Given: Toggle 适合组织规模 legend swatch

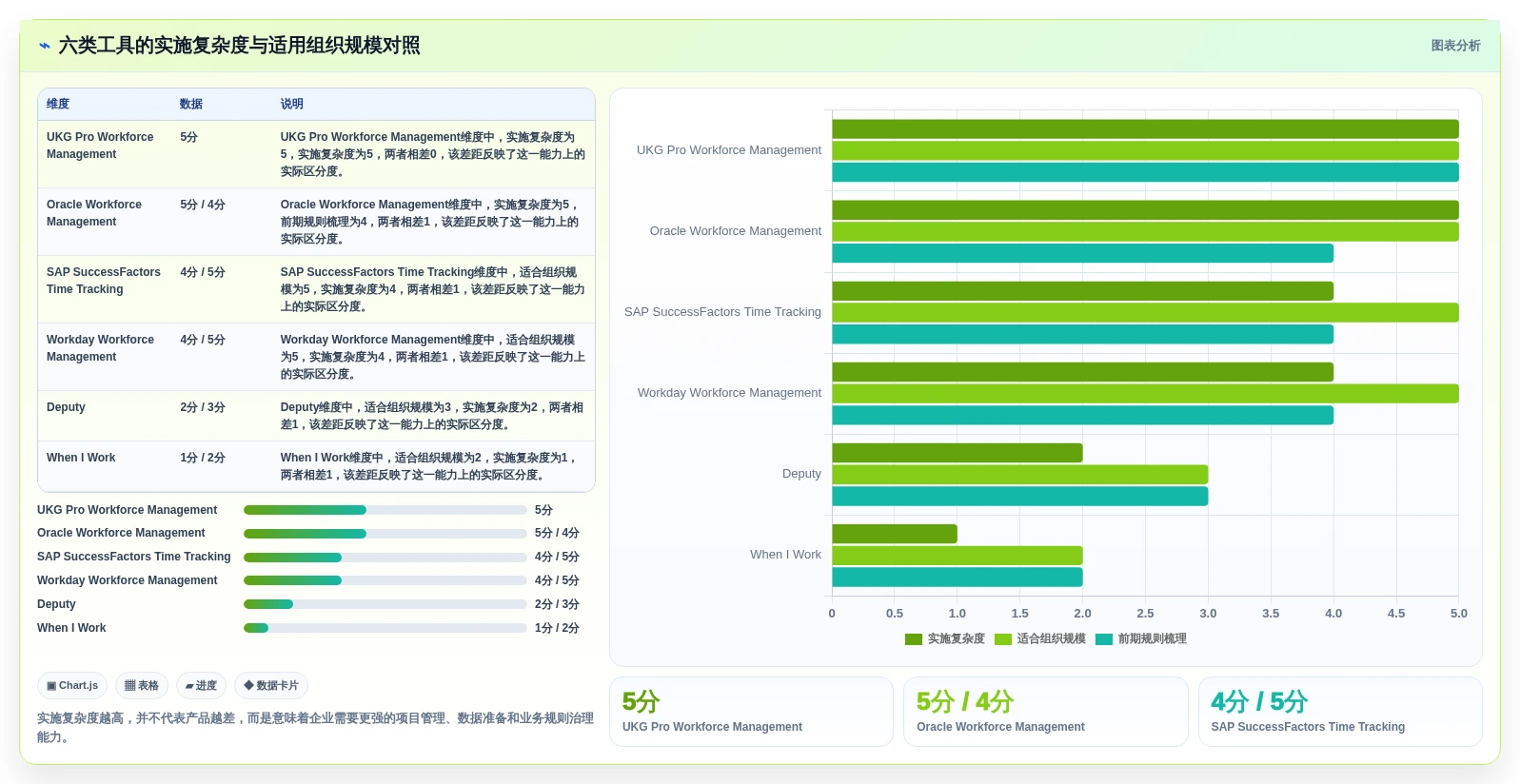Looking at the screenshot, I should point(1003,639).
